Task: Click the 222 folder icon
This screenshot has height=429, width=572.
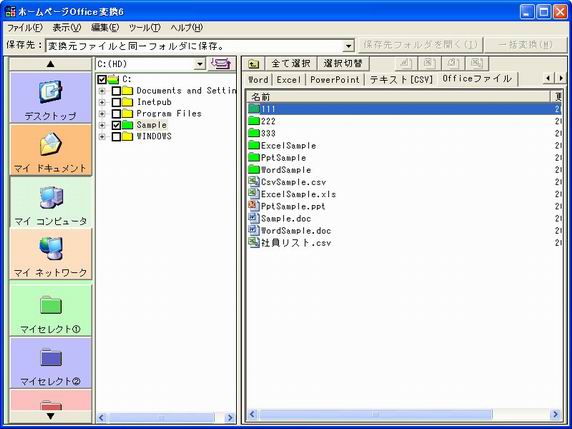Action: tap(254, 121)
